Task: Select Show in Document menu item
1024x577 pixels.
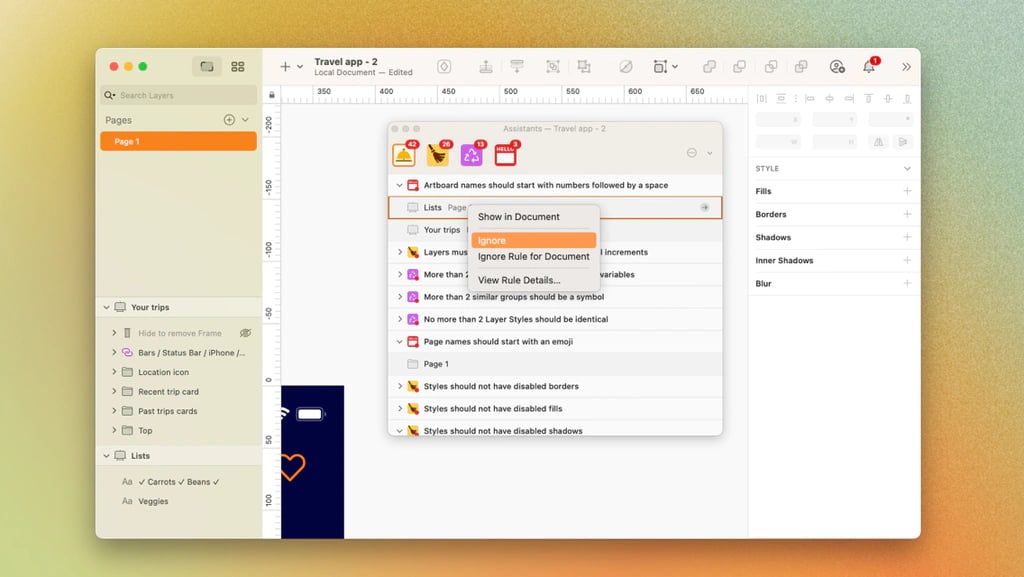Action: coord(518,217)
